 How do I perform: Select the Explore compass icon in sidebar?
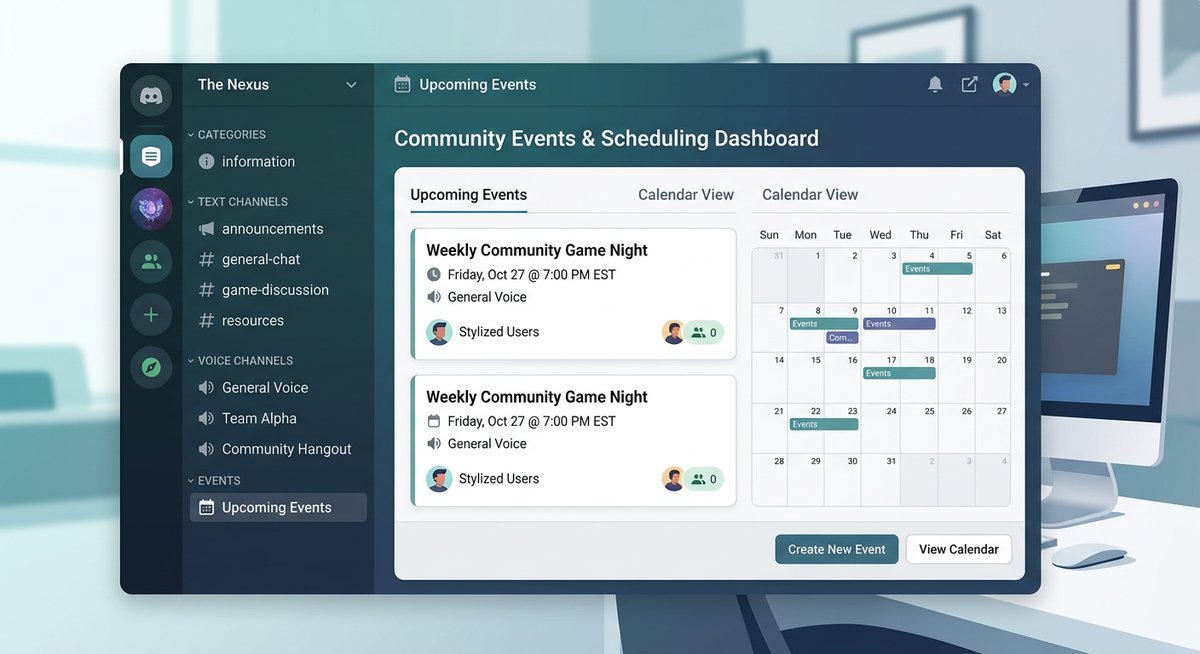click(151, 368)
